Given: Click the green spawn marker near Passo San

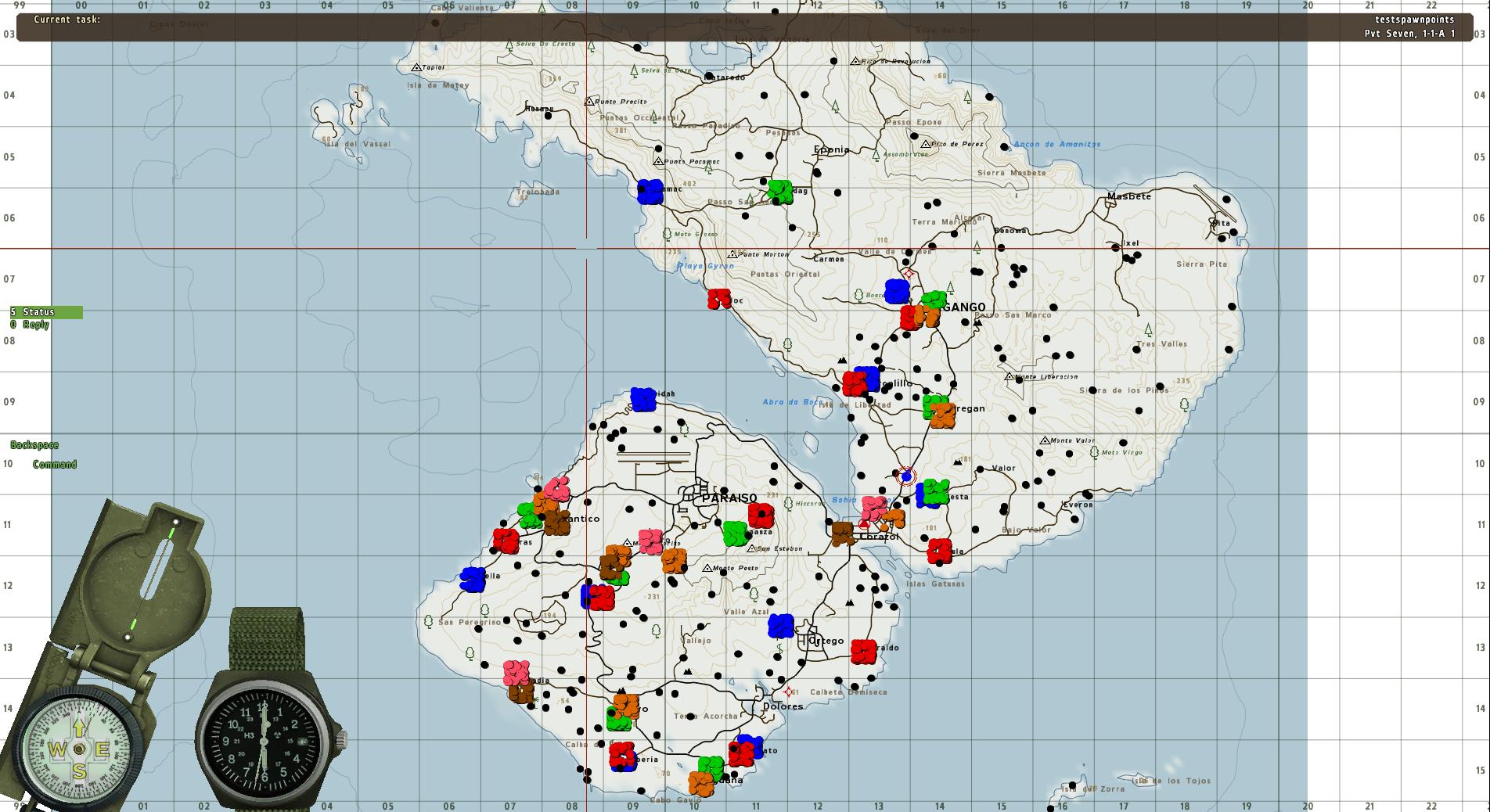Looking at the screenshot, I should [x=779, y=192].
